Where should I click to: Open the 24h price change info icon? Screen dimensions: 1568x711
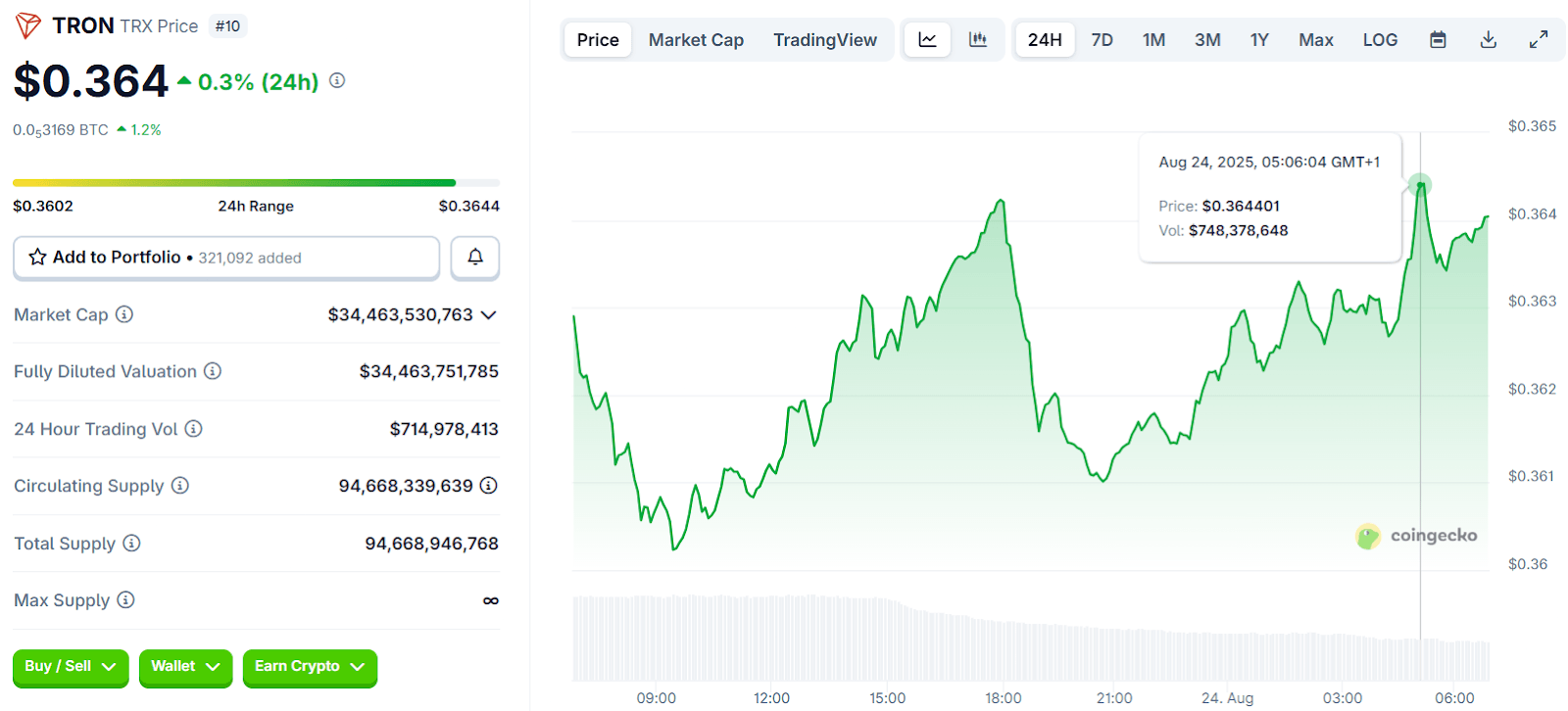(337, 80)
